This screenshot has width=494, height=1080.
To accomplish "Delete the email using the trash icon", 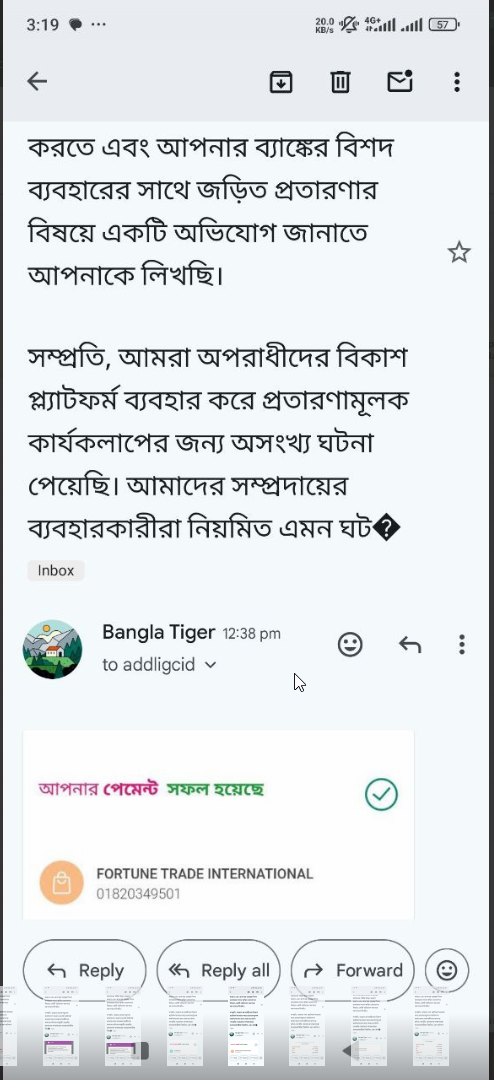I will [340, 82].
